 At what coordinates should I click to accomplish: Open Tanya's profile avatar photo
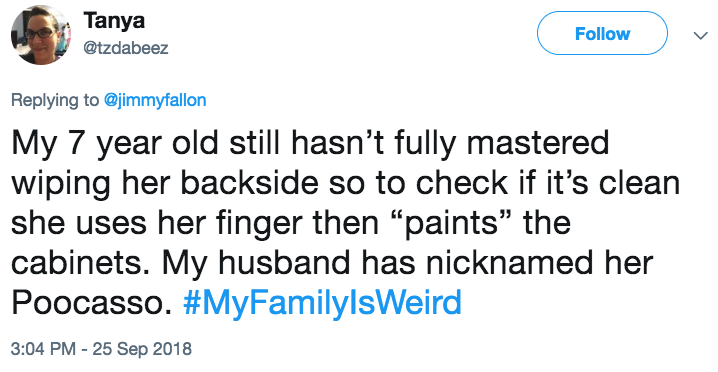coord(41,35)
